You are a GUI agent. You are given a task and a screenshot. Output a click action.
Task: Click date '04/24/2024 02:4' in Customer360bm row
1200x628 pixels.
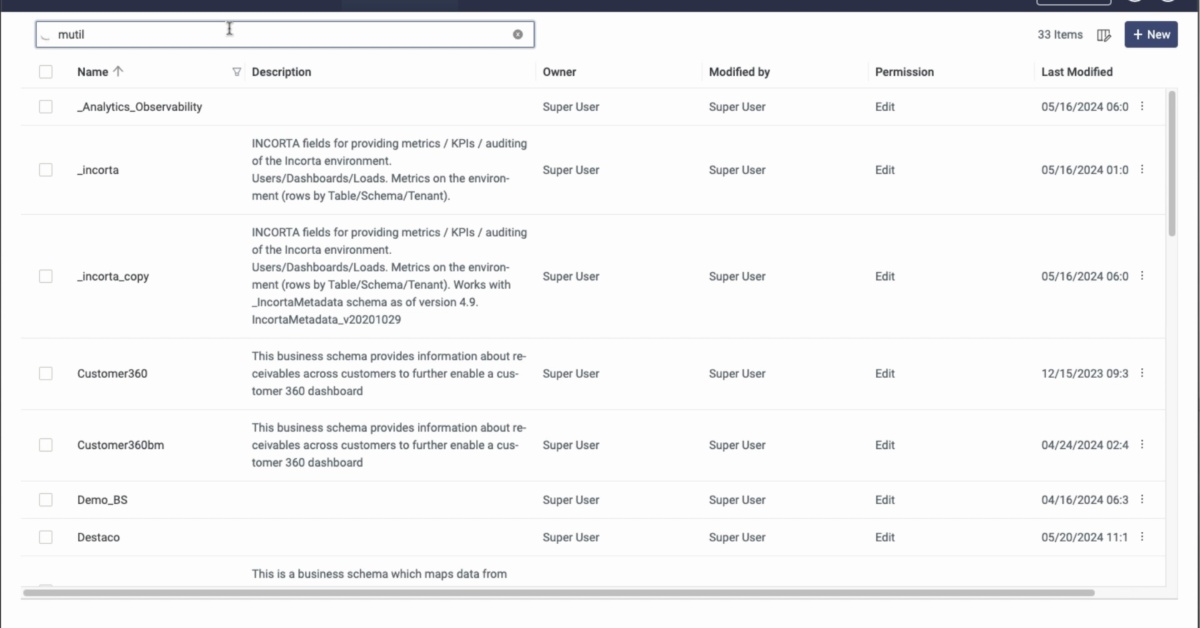(x=1085, y=445)
